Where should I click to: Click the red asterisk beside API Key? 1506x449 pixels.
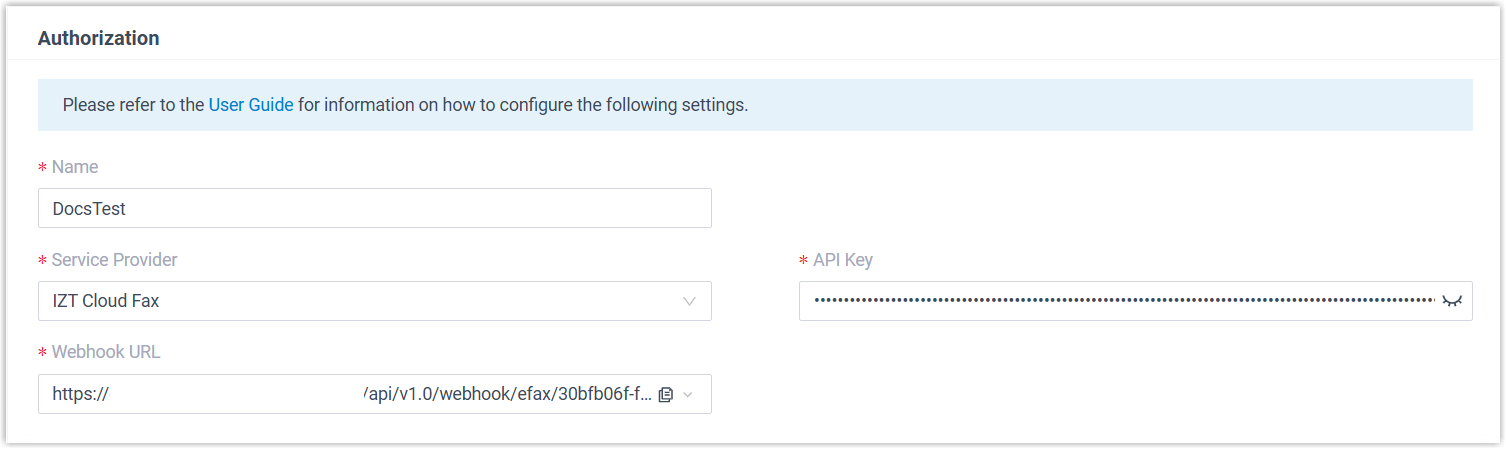(803, 261)
